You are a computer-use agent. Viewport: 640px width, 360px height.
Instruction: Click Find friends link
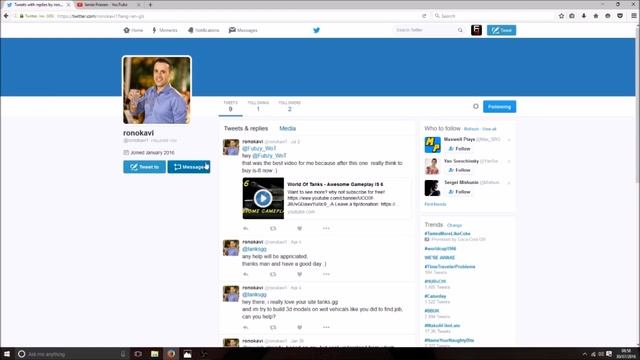point(435,204)
